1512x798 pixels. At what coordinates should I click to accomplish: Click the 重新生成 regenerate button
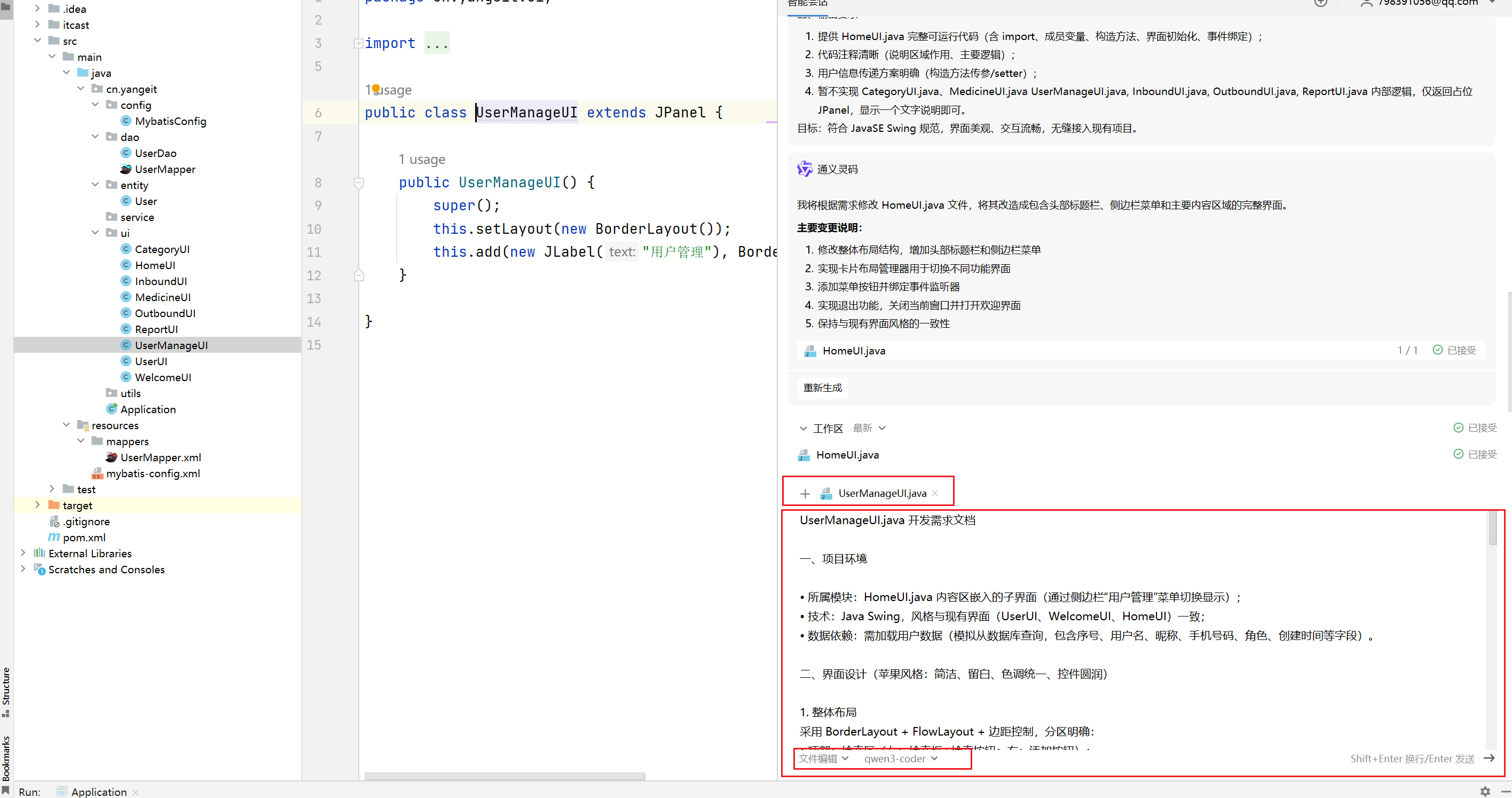(x=822, y=388)
